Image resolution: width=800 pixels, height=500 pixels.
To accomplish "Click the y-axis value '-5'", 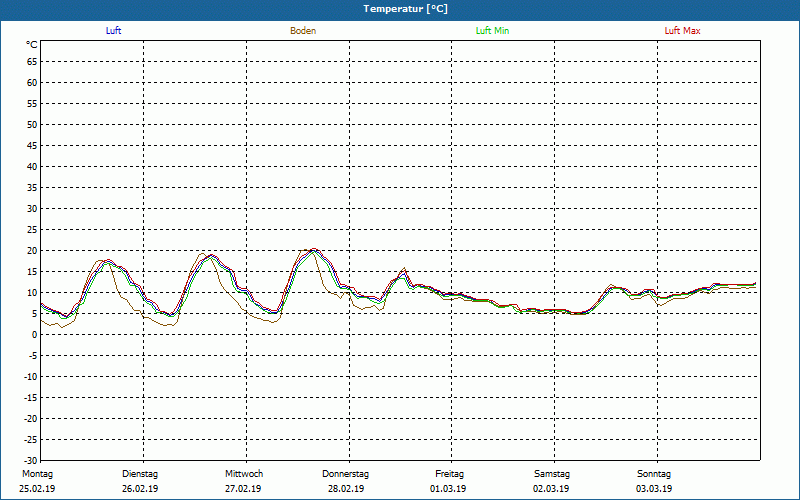I will [33, 356].
